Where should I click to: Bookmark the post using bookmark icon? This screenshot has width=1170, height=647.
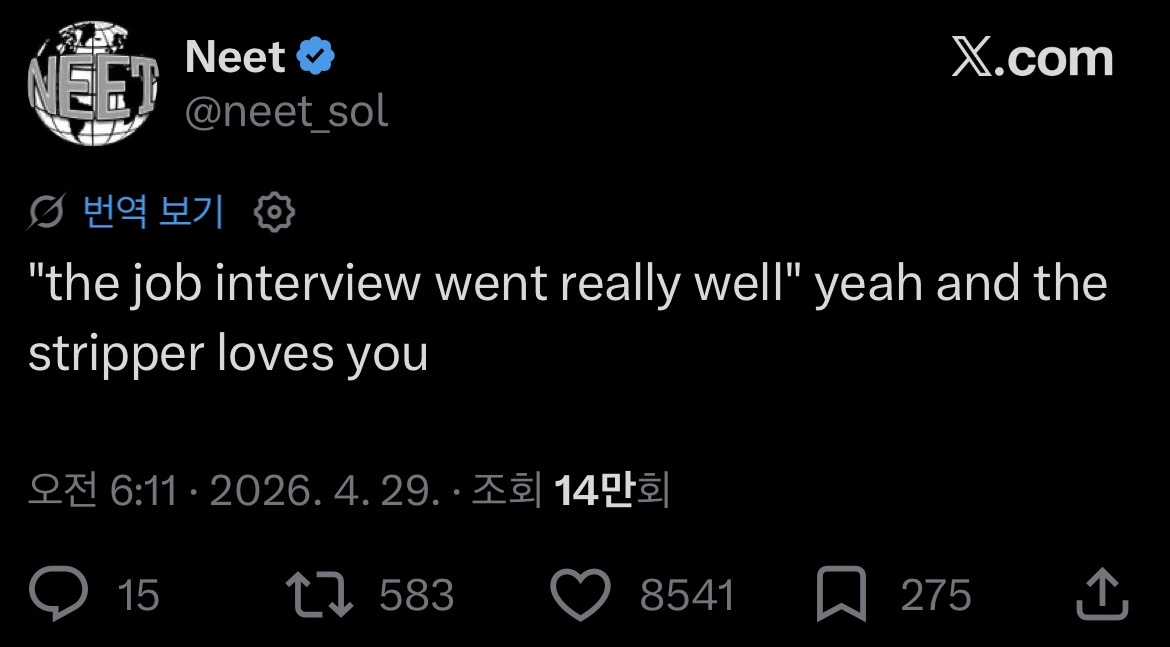842,595
